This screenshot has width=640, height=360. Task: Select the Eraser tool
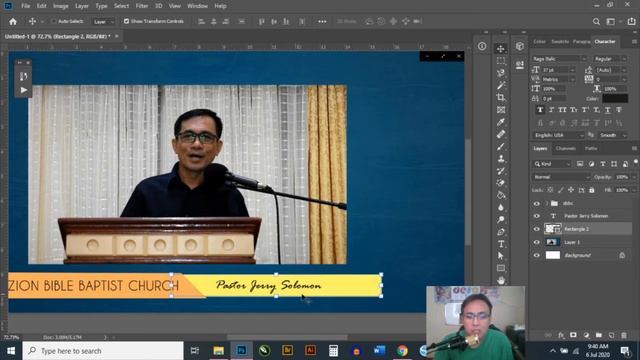pos(501,183)
